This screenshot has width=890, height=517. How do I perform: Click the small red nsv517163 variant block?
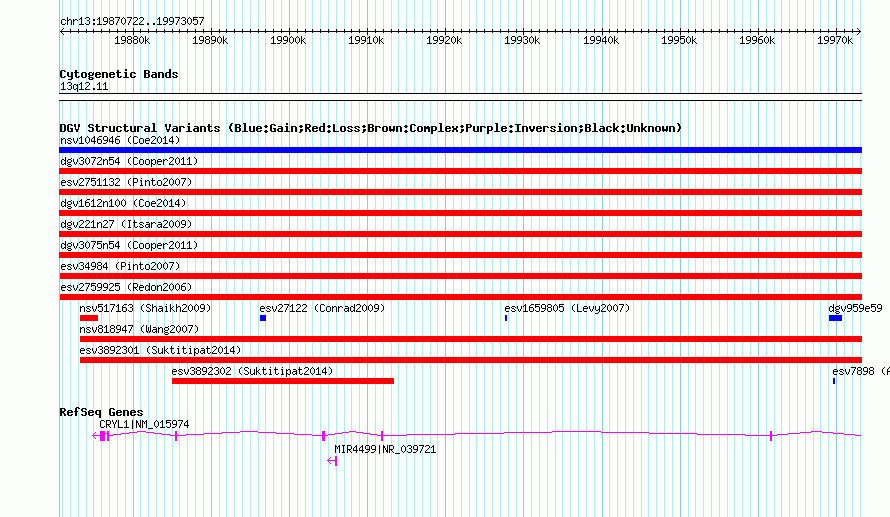[x=89, y=318]
